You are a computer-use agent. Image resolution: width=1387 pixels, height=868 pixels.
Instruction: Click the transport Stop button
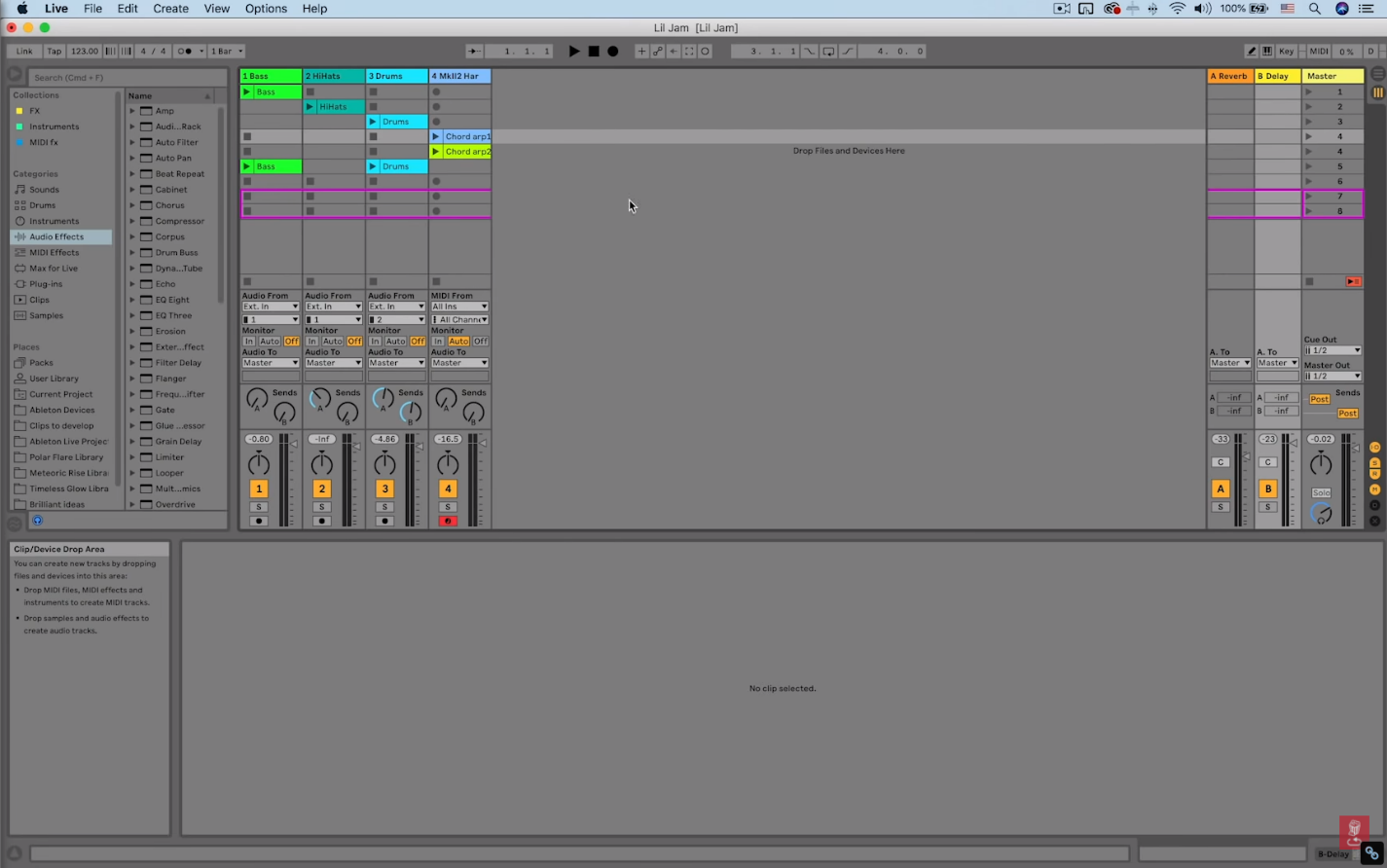point(594,52)
